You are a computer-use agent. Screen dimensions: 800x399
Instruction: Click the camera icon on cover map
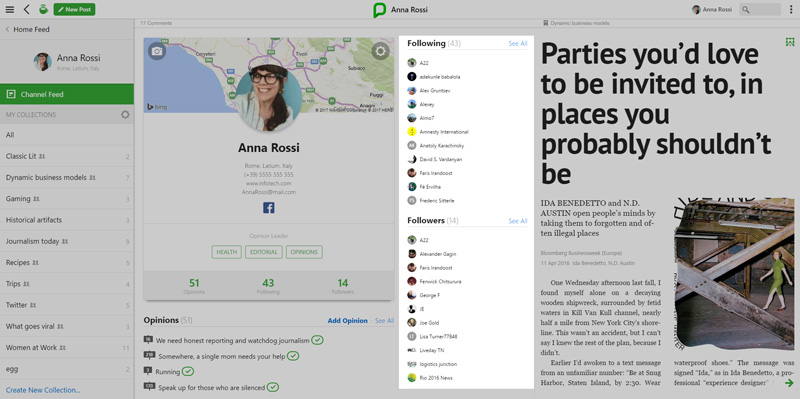tap(157, 51)
